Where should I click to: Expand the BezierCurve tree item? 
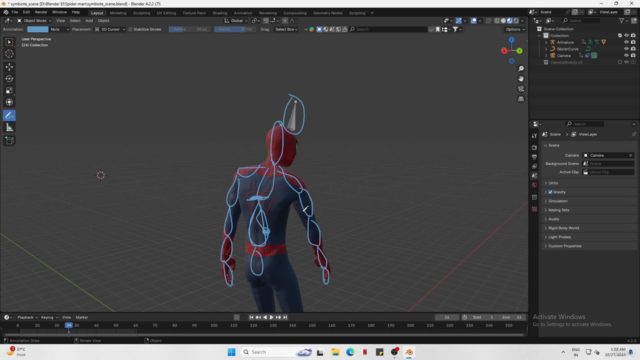click(x=546, y=49)
